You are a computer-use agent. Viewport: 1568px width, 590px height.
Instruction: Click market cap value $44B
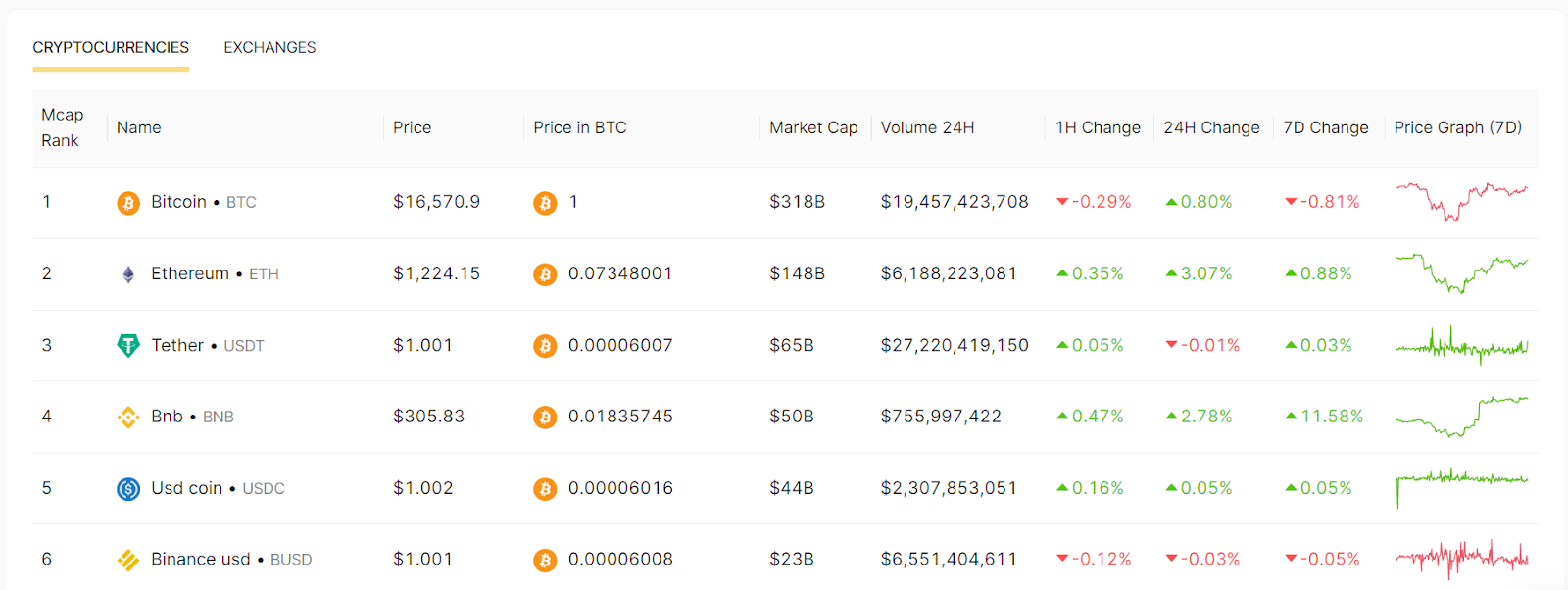[792, 488]
